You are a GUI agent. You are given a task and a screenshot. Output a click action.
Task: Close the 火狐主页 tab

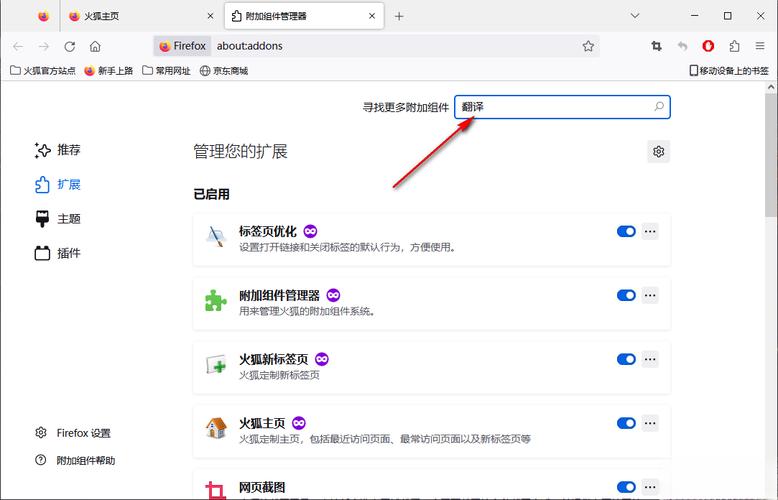click(x=210, y=16)
